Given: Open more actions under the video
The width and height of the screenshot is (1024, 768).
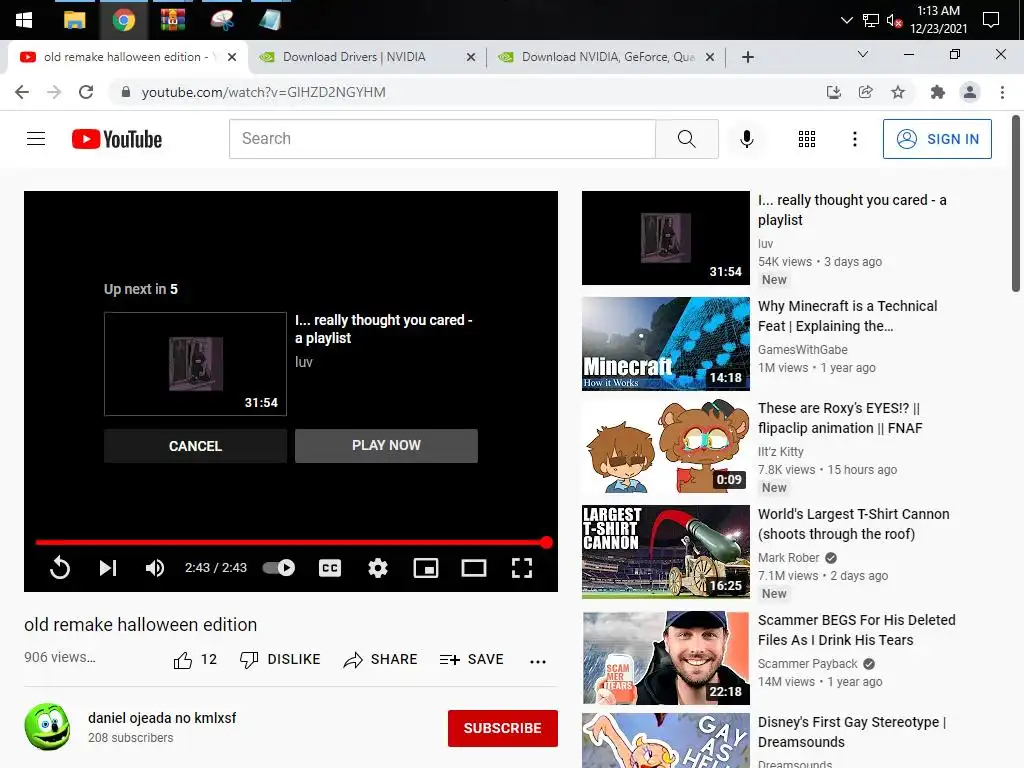Looking at the screenshot, I should [537, 662].
